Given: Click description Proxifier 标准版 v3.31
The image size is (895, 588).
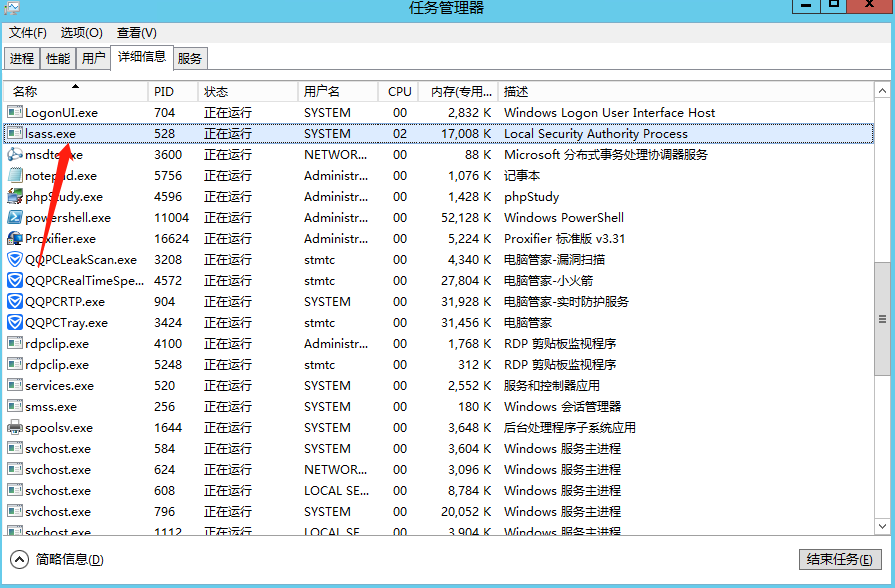Looking at the screenshot, I should (565, 239).
